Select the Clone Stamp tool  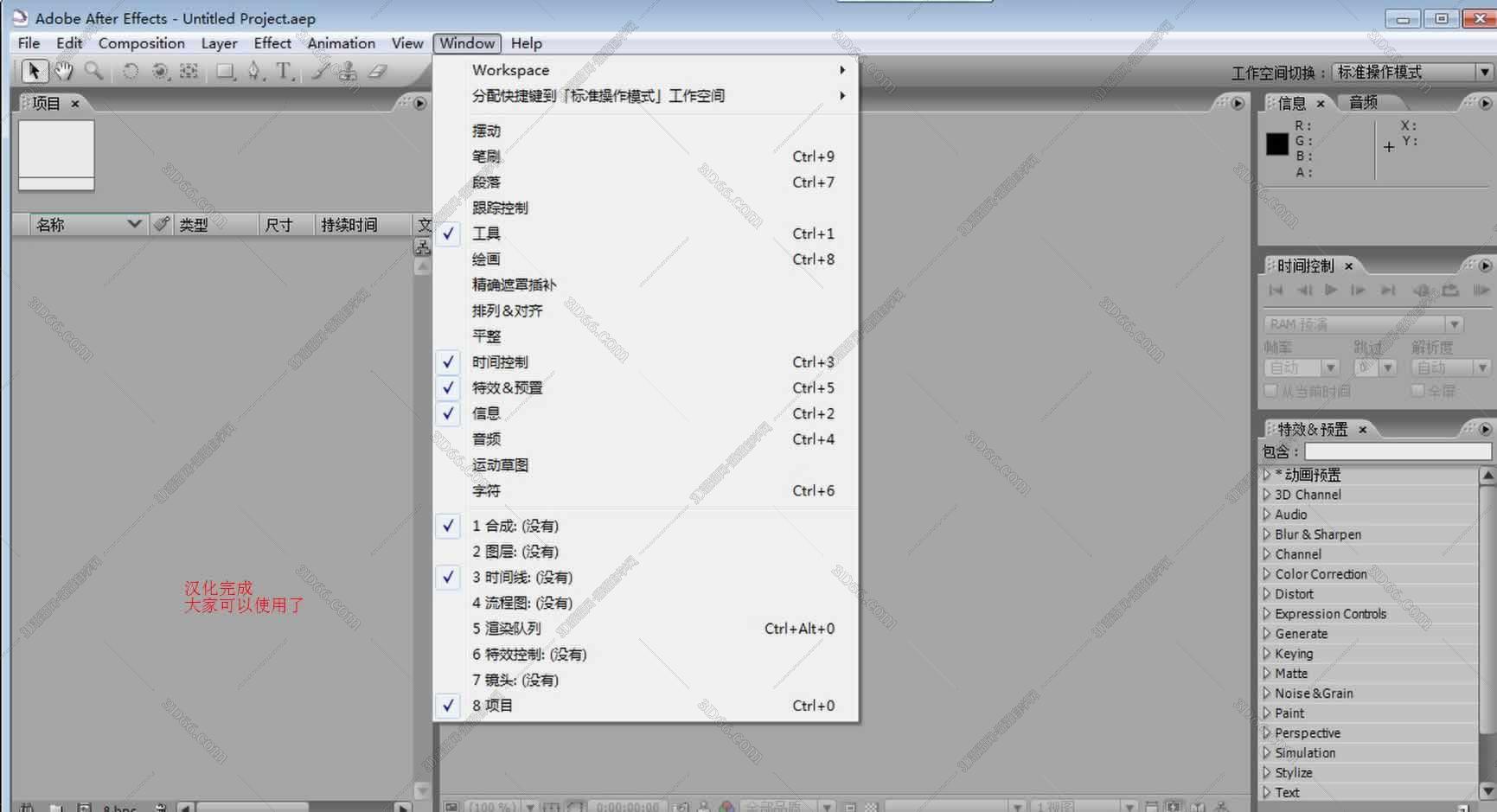(348, 71)
